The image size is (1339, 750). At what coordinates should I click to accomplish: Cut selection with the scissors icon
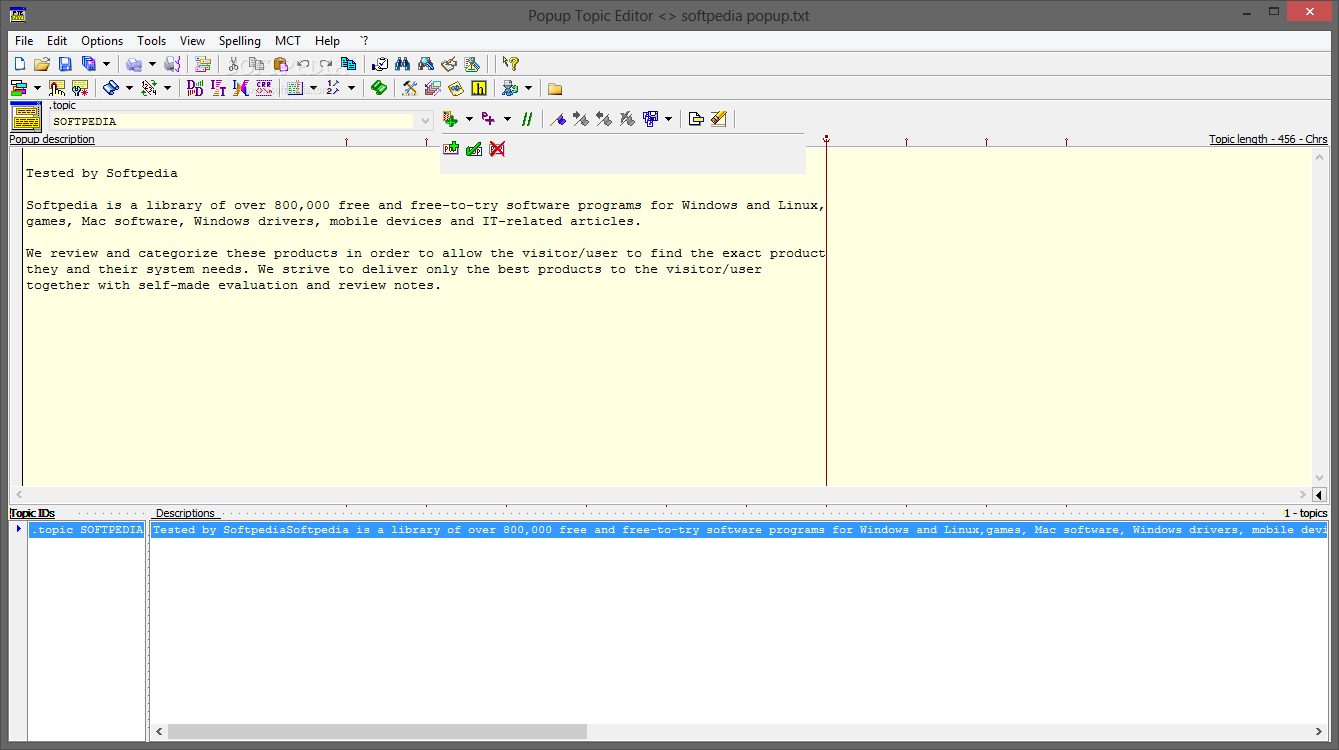(x=233, y=64)
